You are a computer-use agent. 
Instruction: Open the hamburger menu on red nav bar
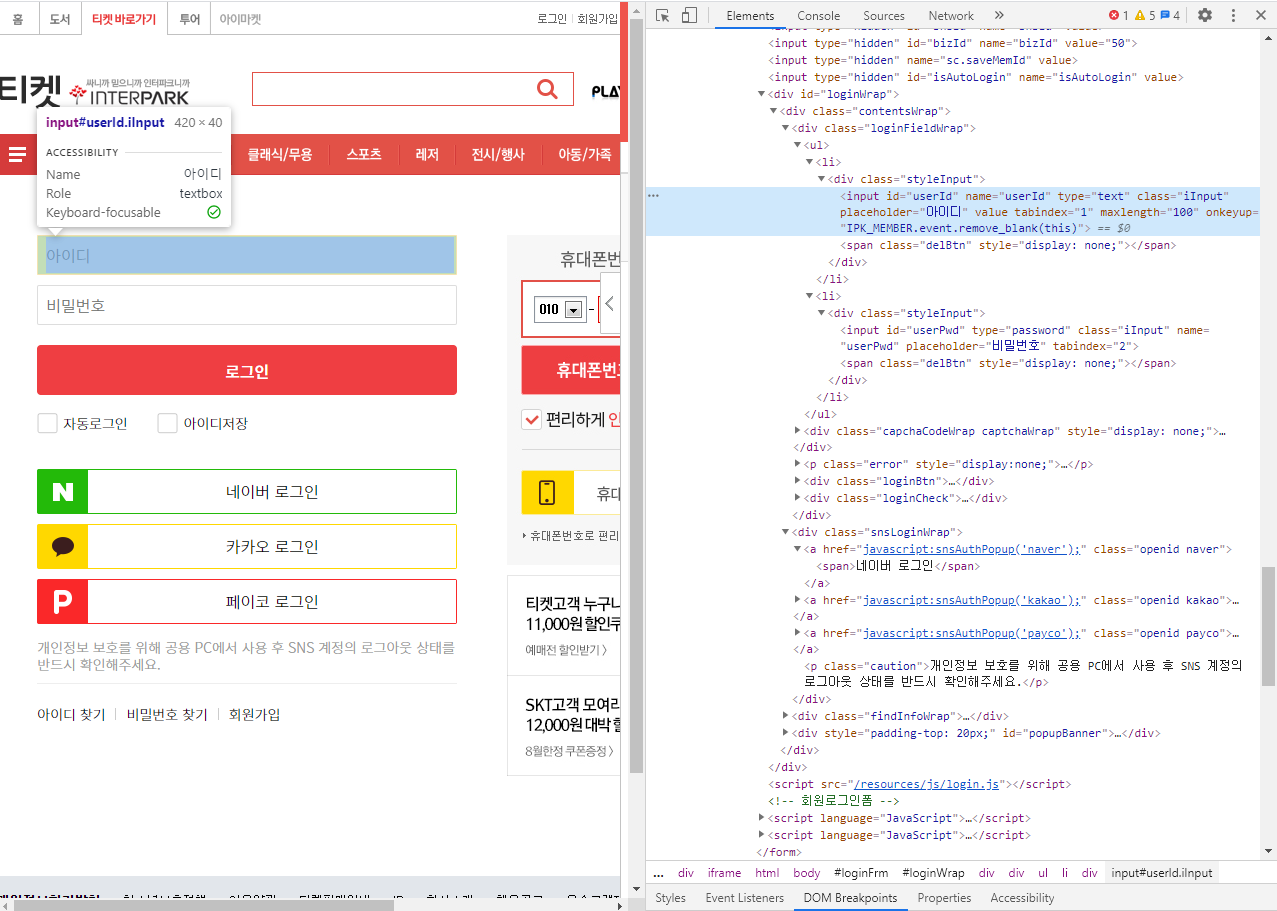pos(17,154)
